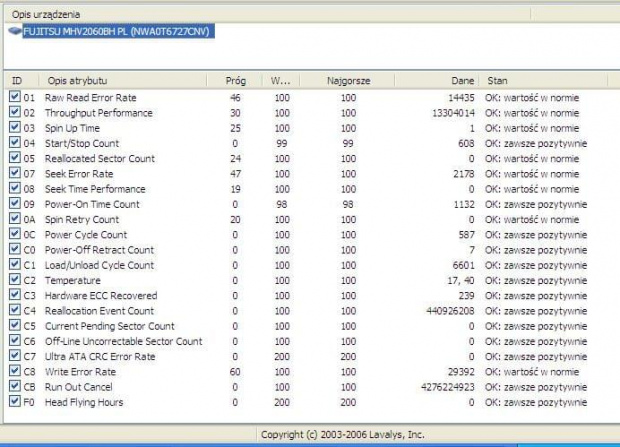Screen dimensions: 620x447
Task: Select the FUJITSU MHV2060BH PL device entry
Action: 118,31
